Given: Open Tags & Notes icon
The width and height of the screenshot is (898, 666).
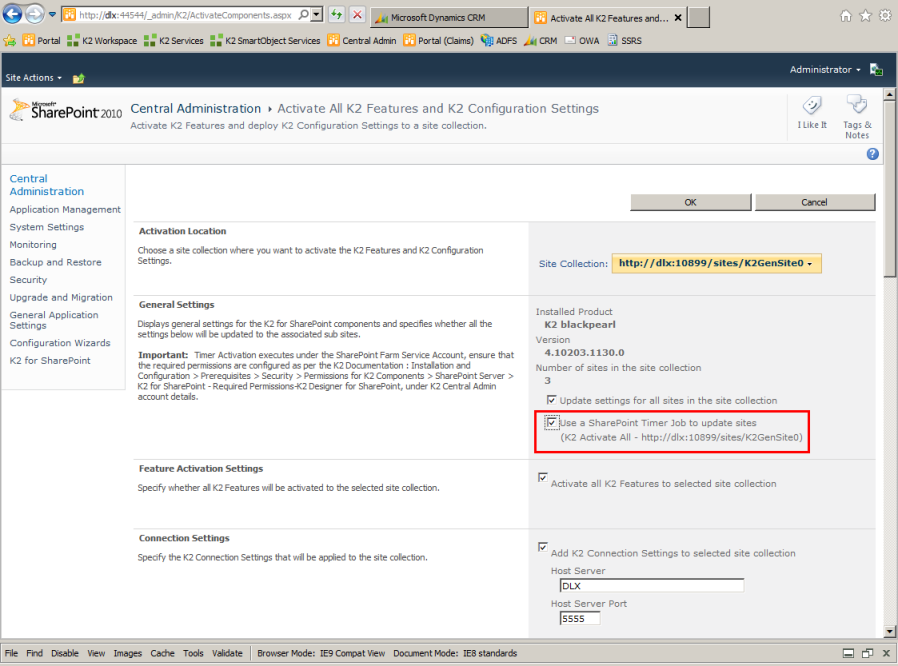Looking at the screenshot, I should [856, 108].
